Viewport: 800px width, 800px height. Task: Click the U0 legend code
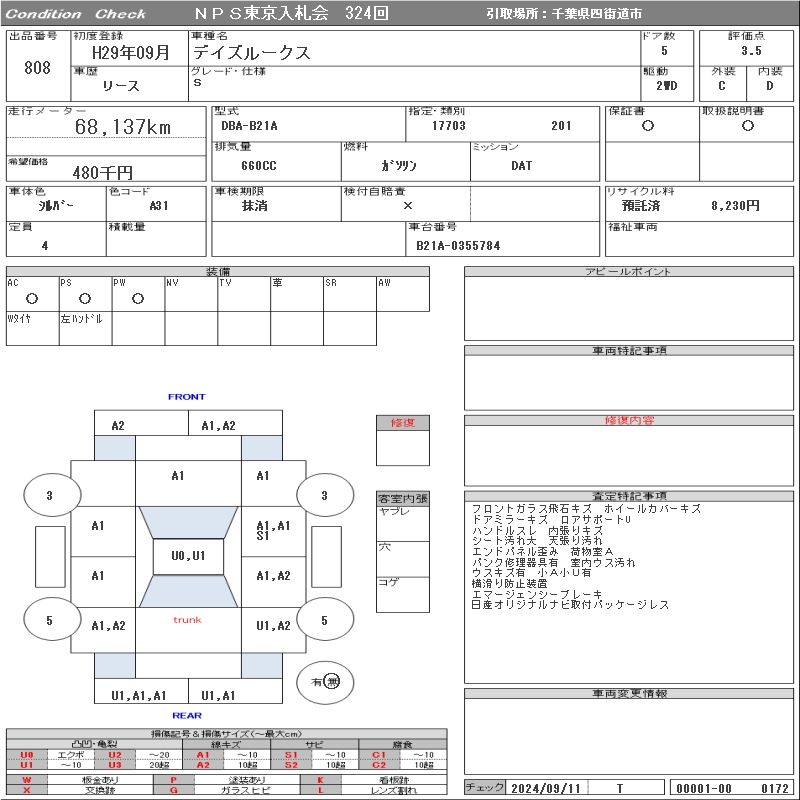point(27,755)
